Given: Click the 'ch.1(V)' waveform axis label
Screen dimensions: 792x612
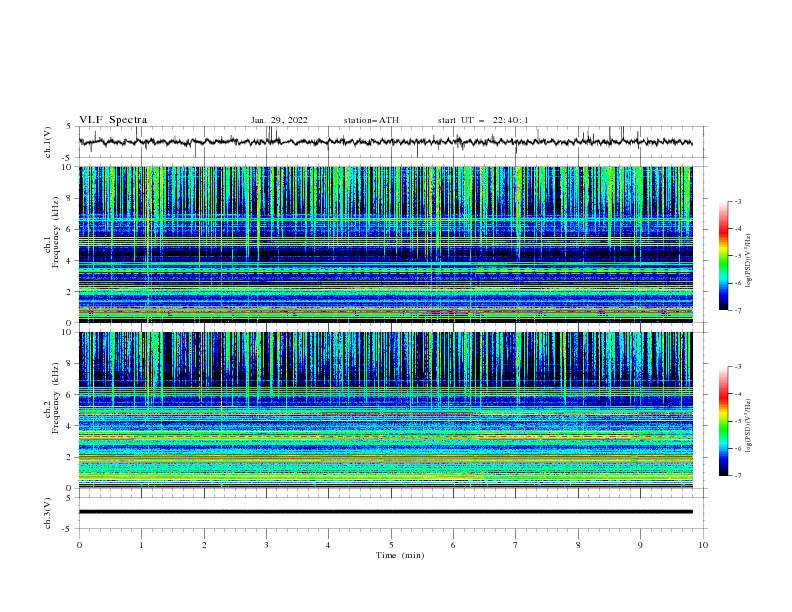Looking at the screenshot, I should (x=48, y=142).
